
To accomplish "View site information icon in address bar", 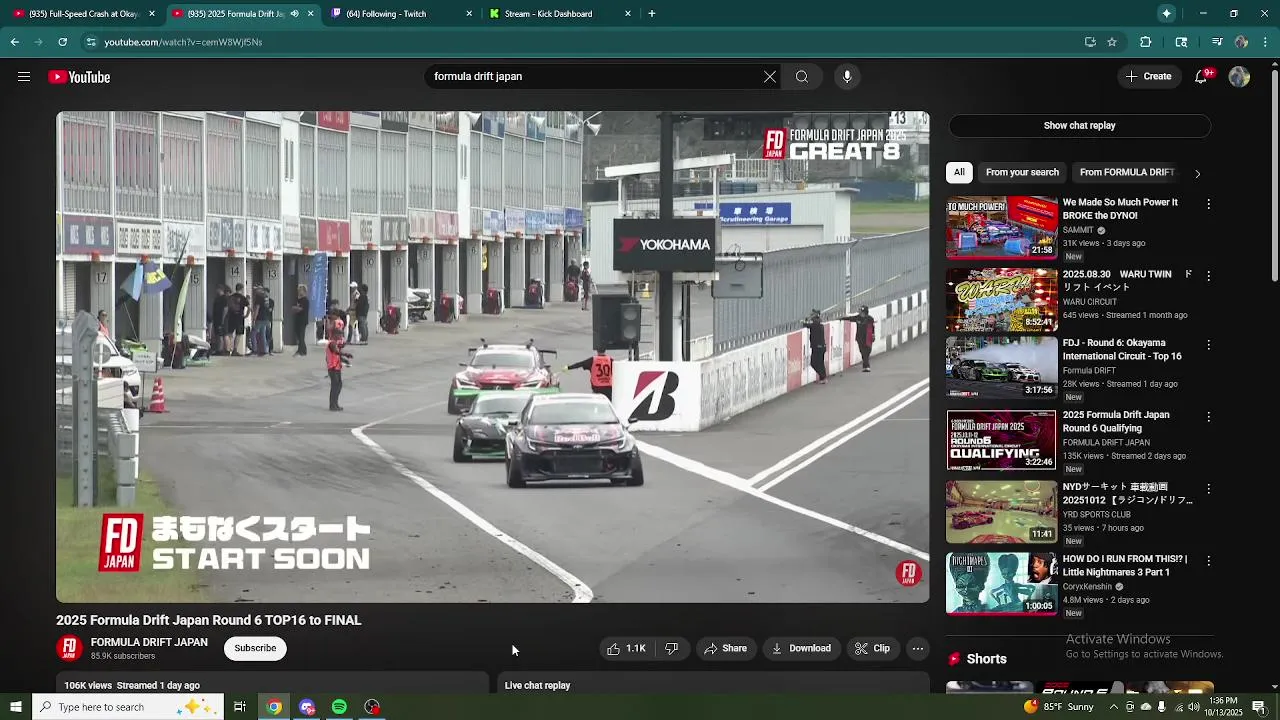I will 90,42.
